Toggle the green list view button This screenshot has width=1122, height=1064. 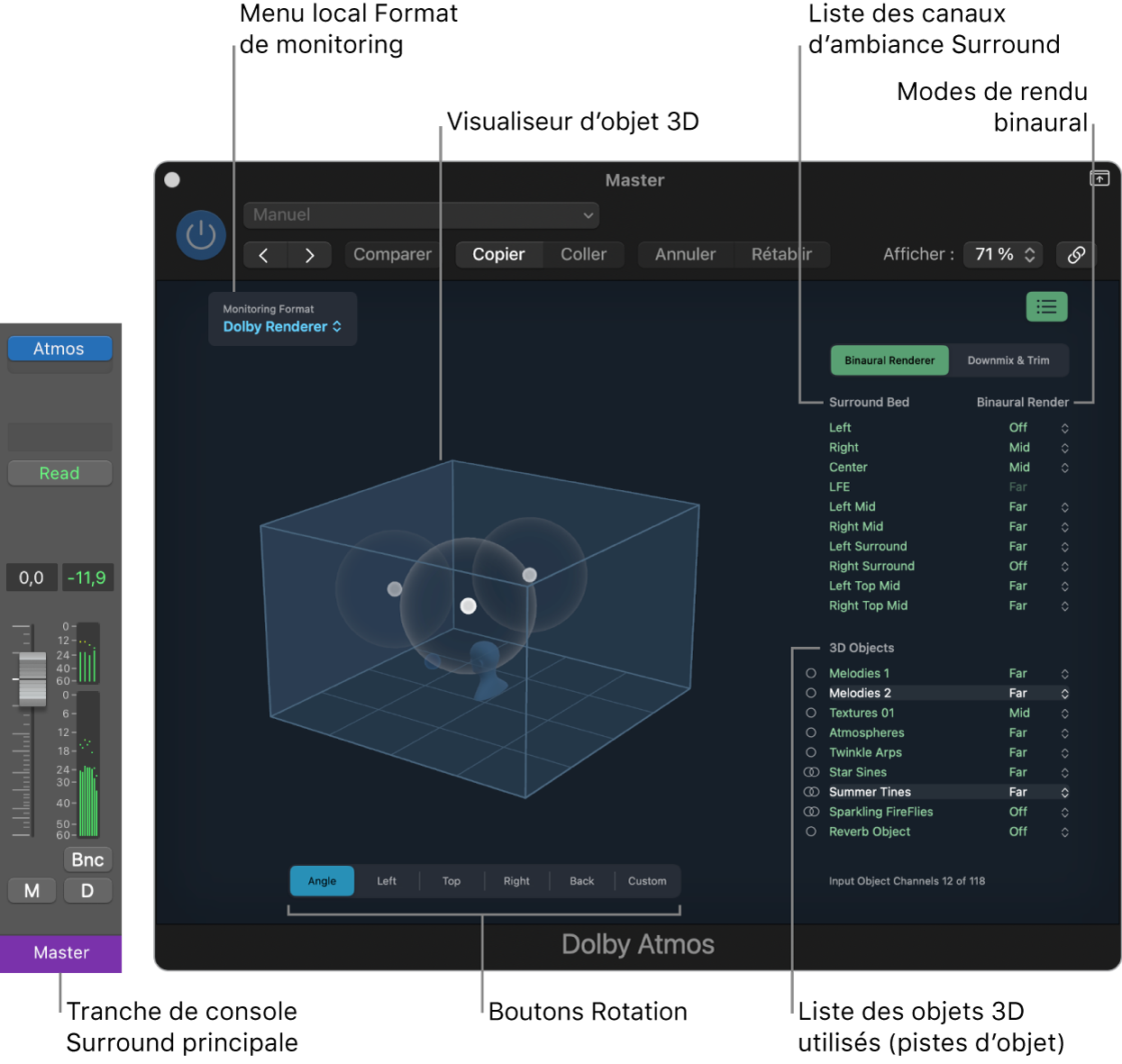coord(1046,307)
